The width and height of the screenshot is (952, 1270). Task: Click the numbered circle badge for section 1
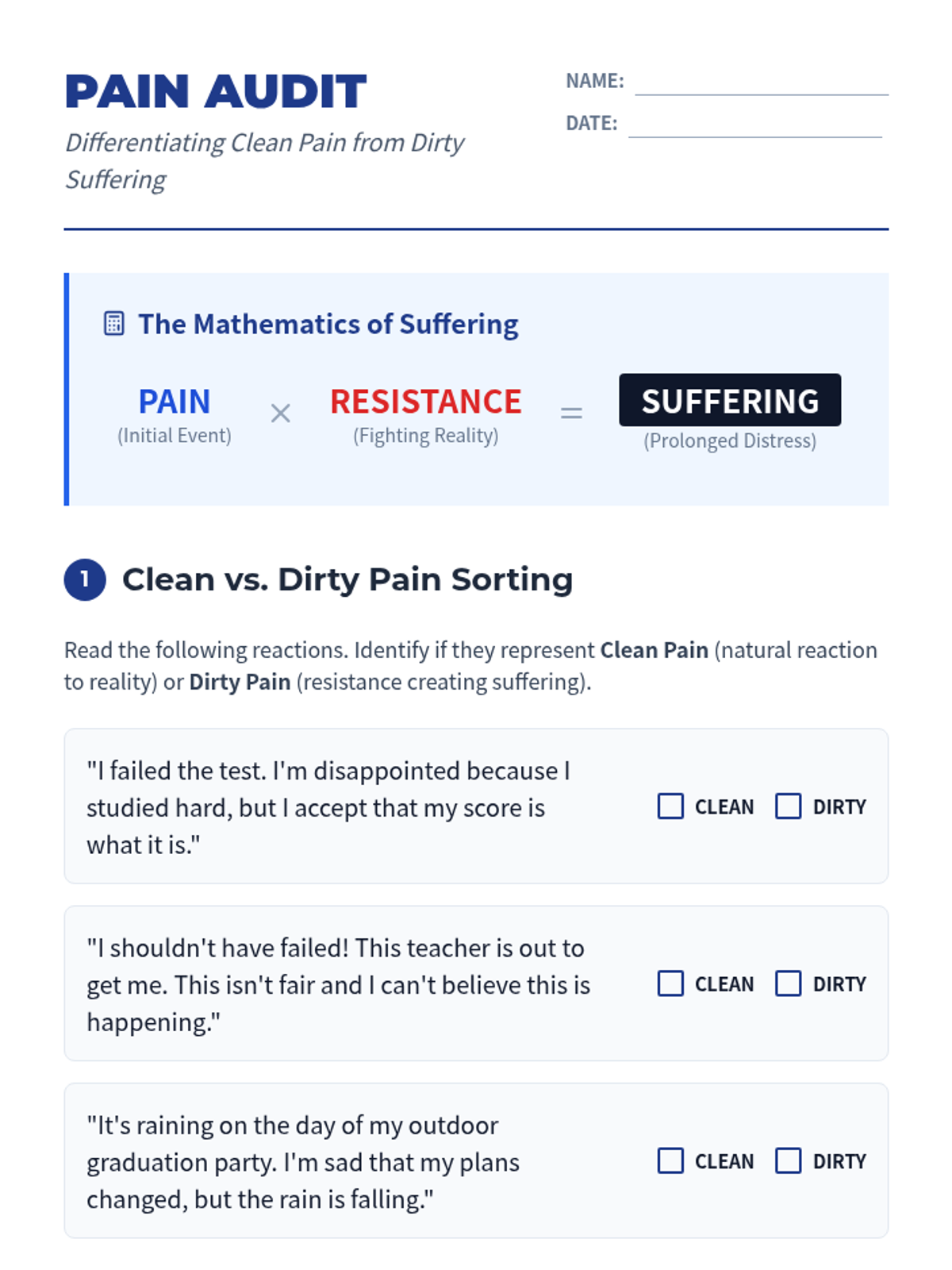[x=85, y=579]
